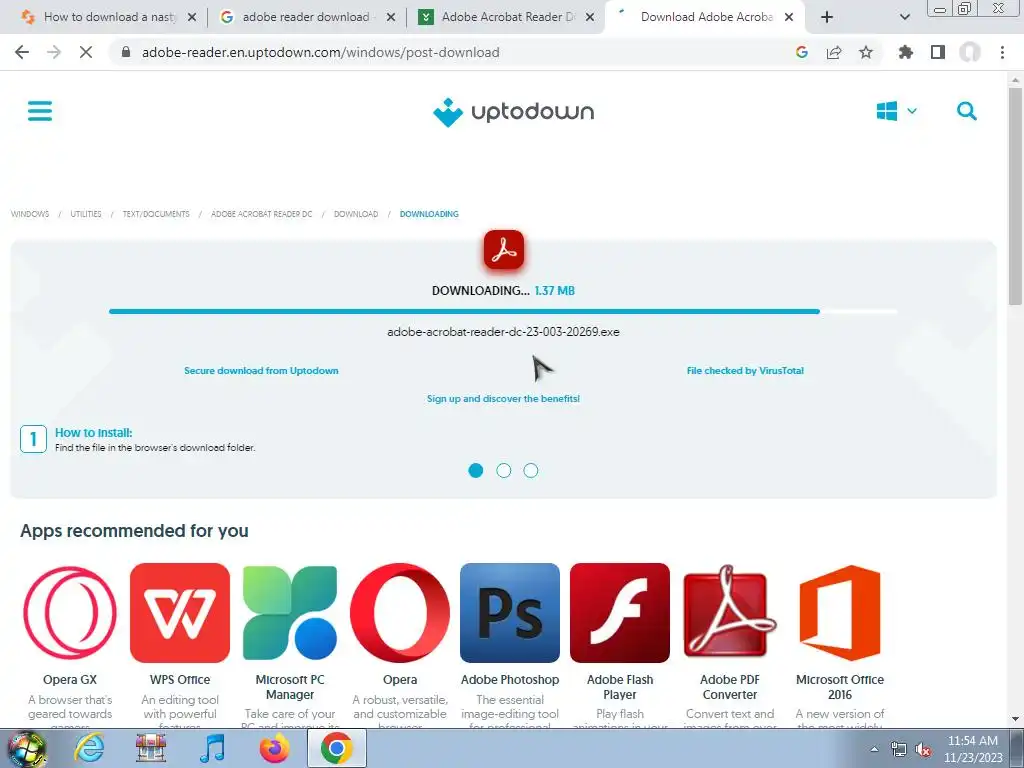The image size is (1024, 768).
Task: Open the WPS Office app icon
Action: point(180,613)
